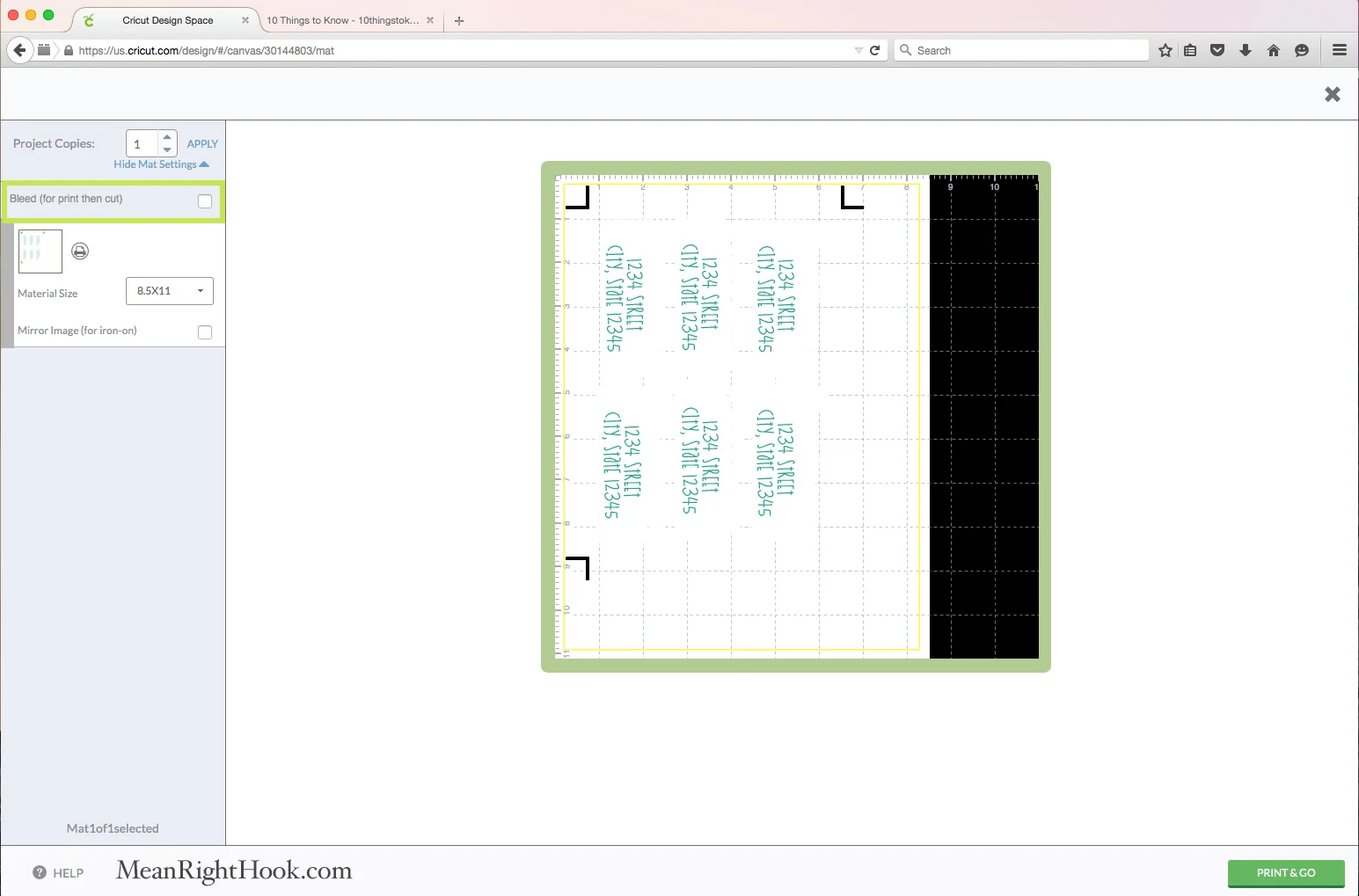Enable the Bleed for print then cut checkbox
The image size is (1359, 896).
click(x=205, y=201)
